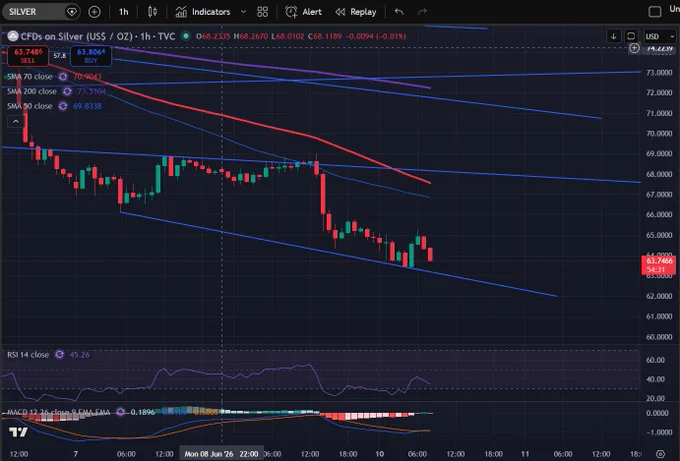The image size is (680, 461).
Task: Select the SMA 200 close legend label
Action: pos(32,92)
